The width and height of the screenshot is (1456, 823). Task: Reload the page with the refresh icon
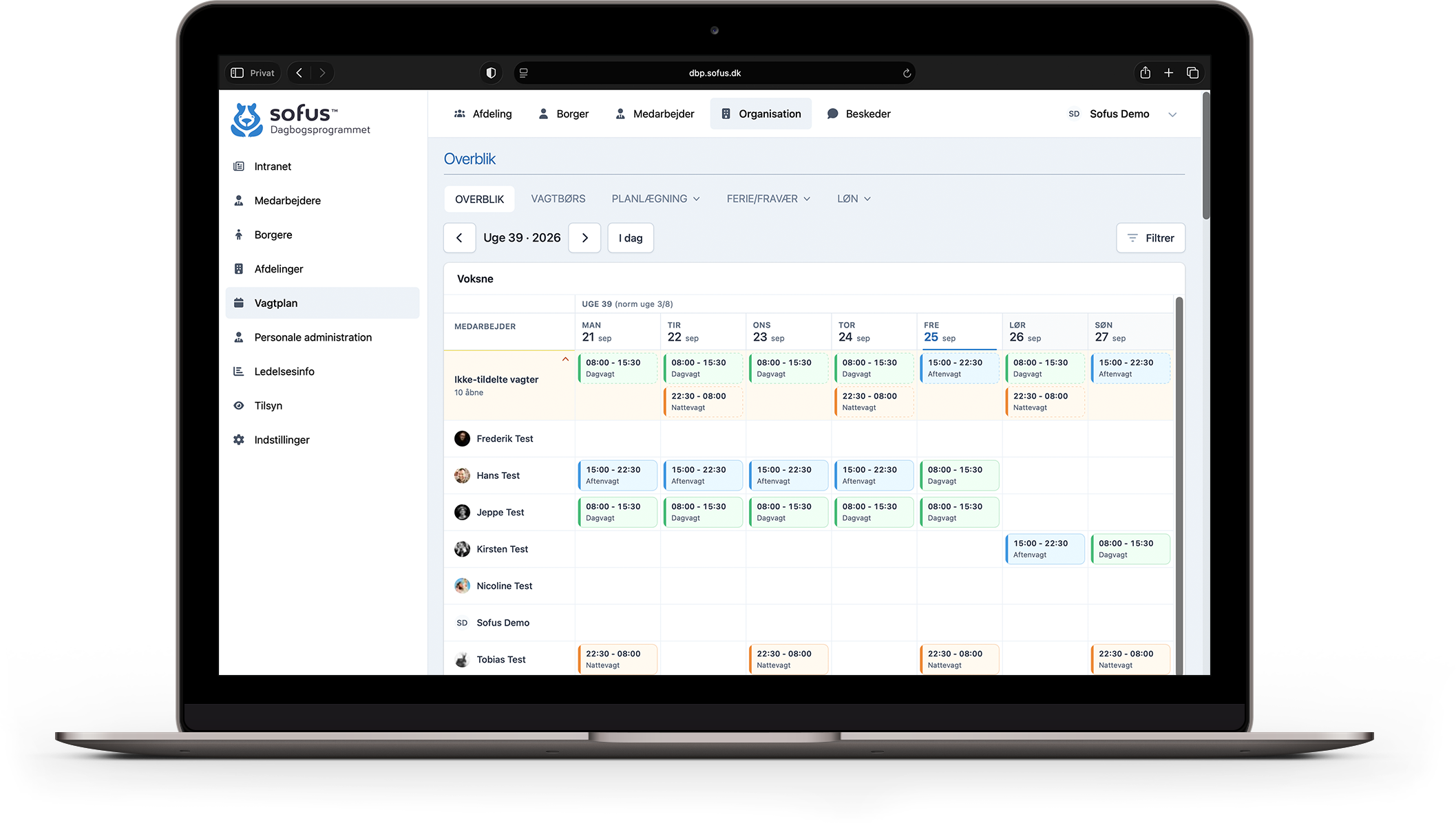coord(907,73)
